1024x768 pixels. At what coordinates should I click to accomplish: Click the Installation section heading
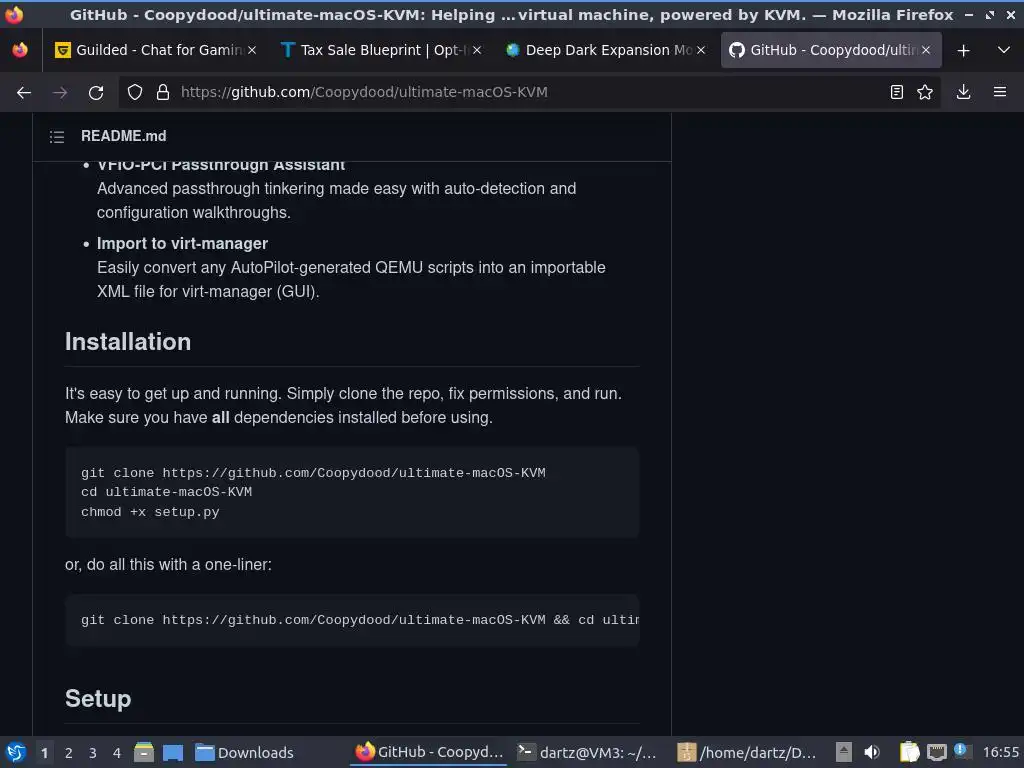click(128, 342)
